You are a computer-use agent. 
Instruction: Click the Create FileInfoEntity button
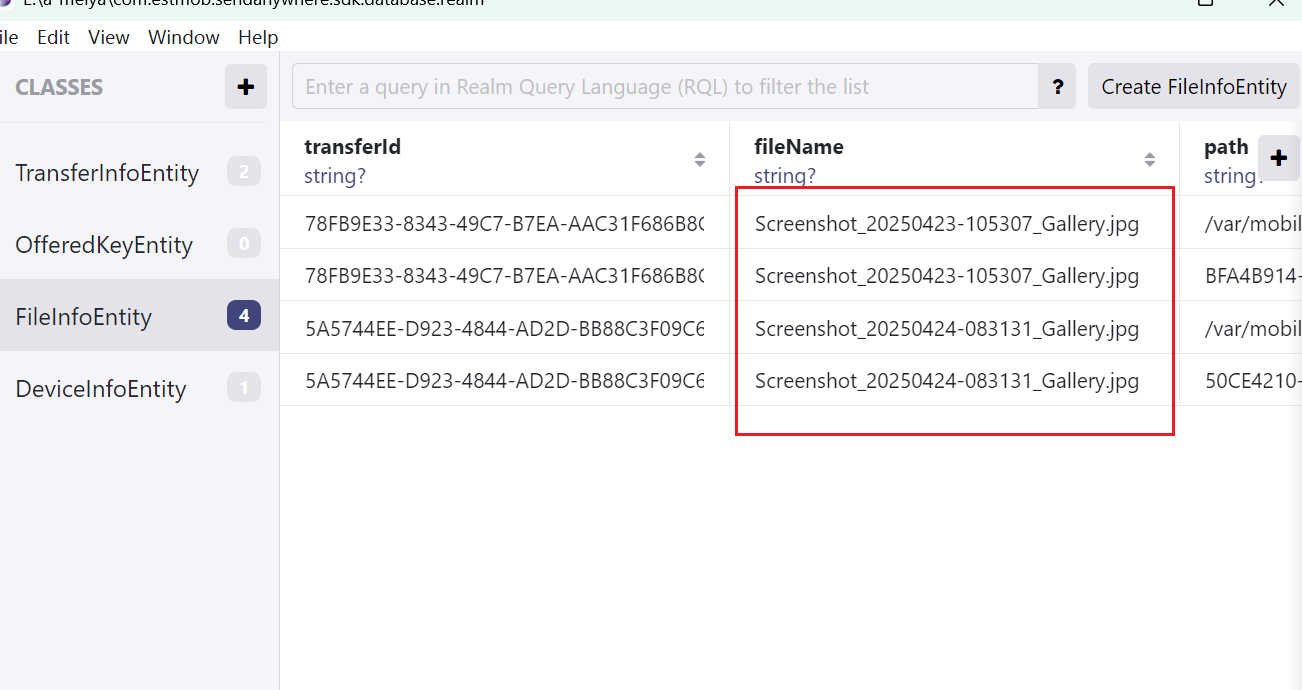[x=1193, y=87]
